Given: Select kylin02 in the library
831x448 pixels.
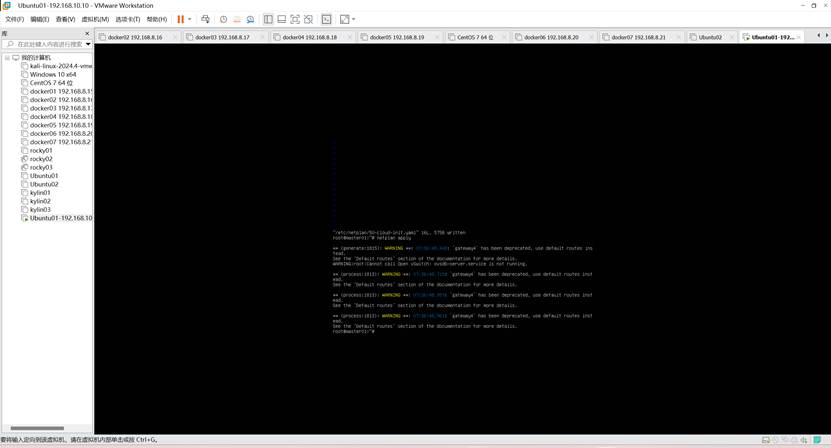Looking at the screenshot, I should pos(36,201).
